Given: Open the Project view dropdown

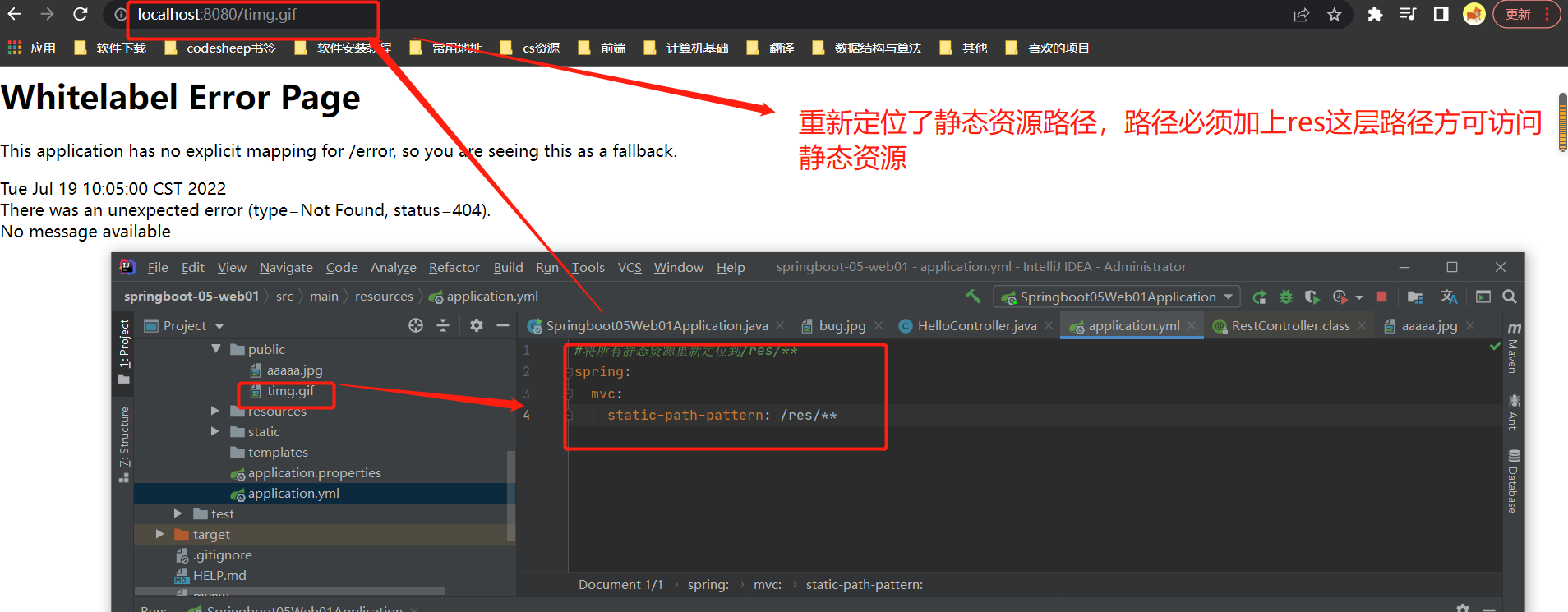Looking at the screenshot, I should 185,326.
